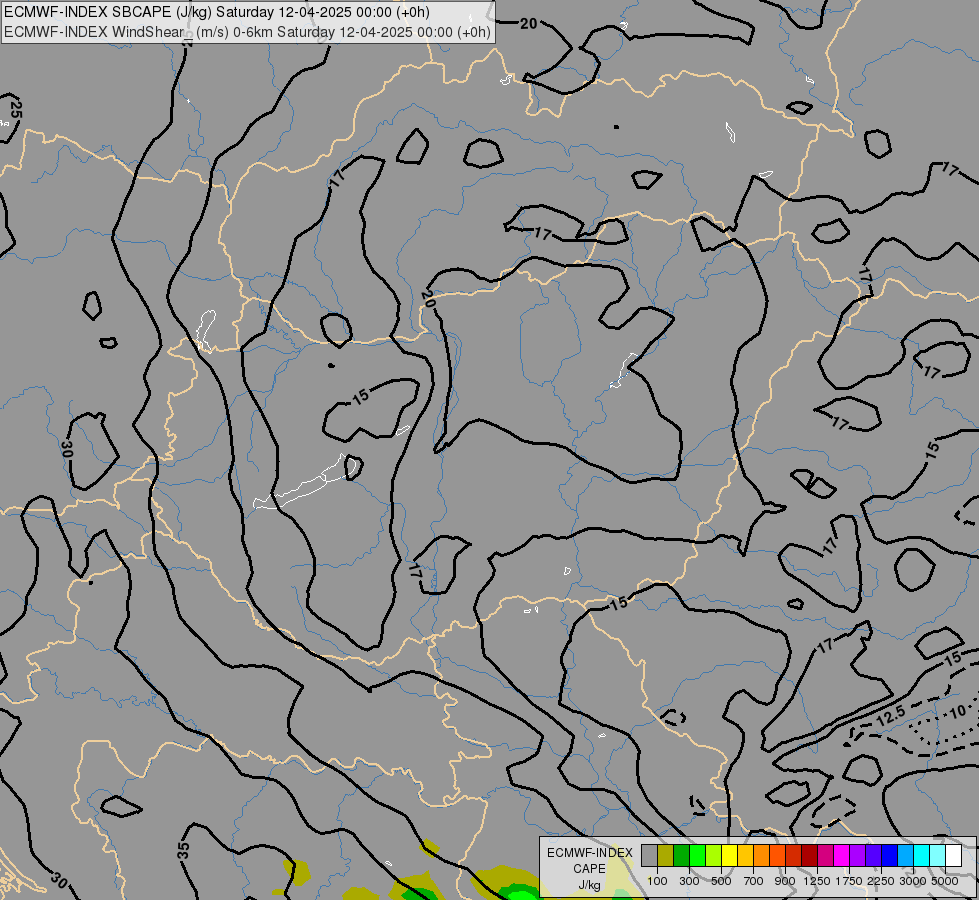Click the dashed contour label 12.5
Screen dimensions: 979x900
click(890, 716)
